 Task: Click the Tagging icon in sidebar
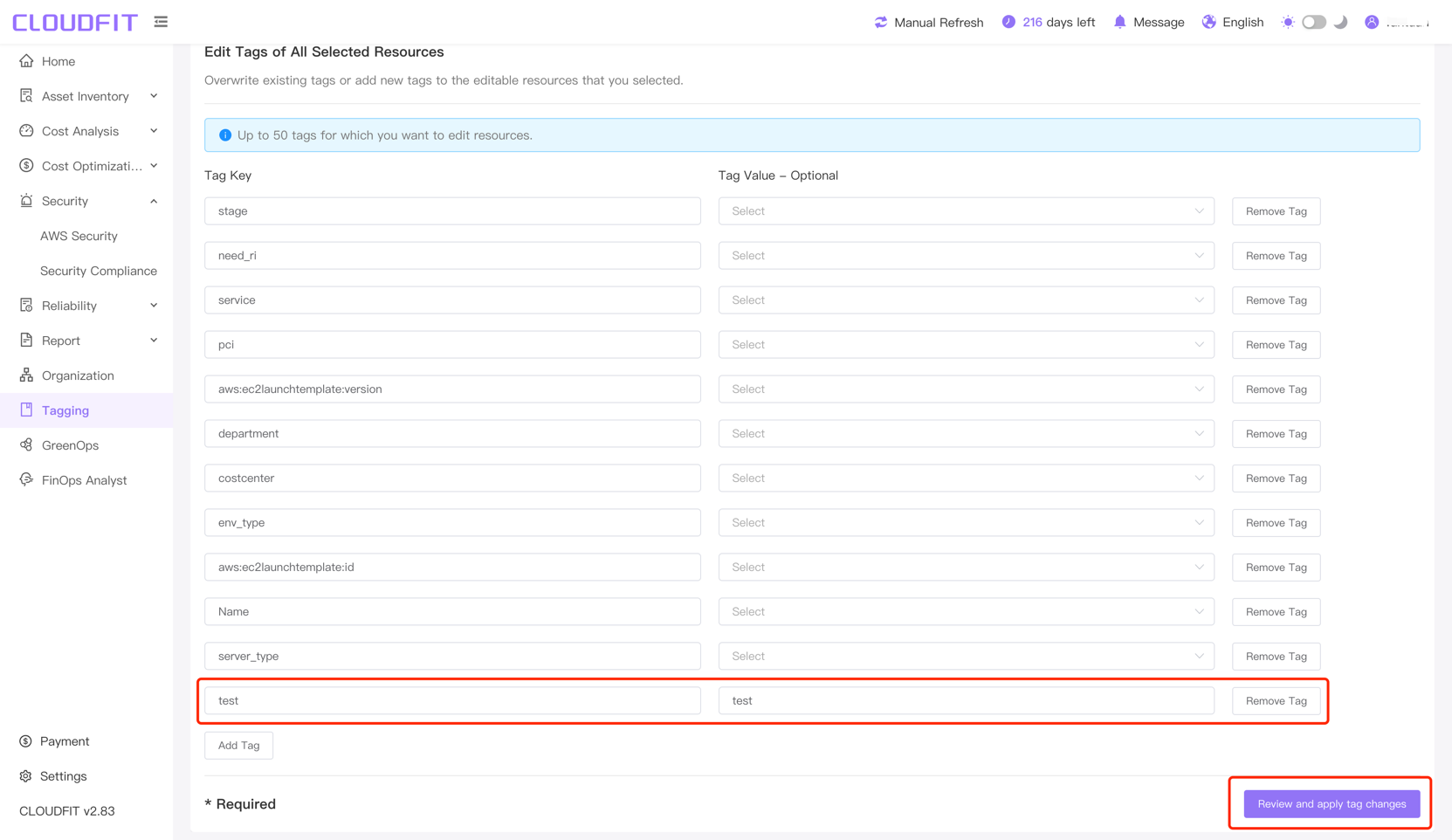(26, 410)
